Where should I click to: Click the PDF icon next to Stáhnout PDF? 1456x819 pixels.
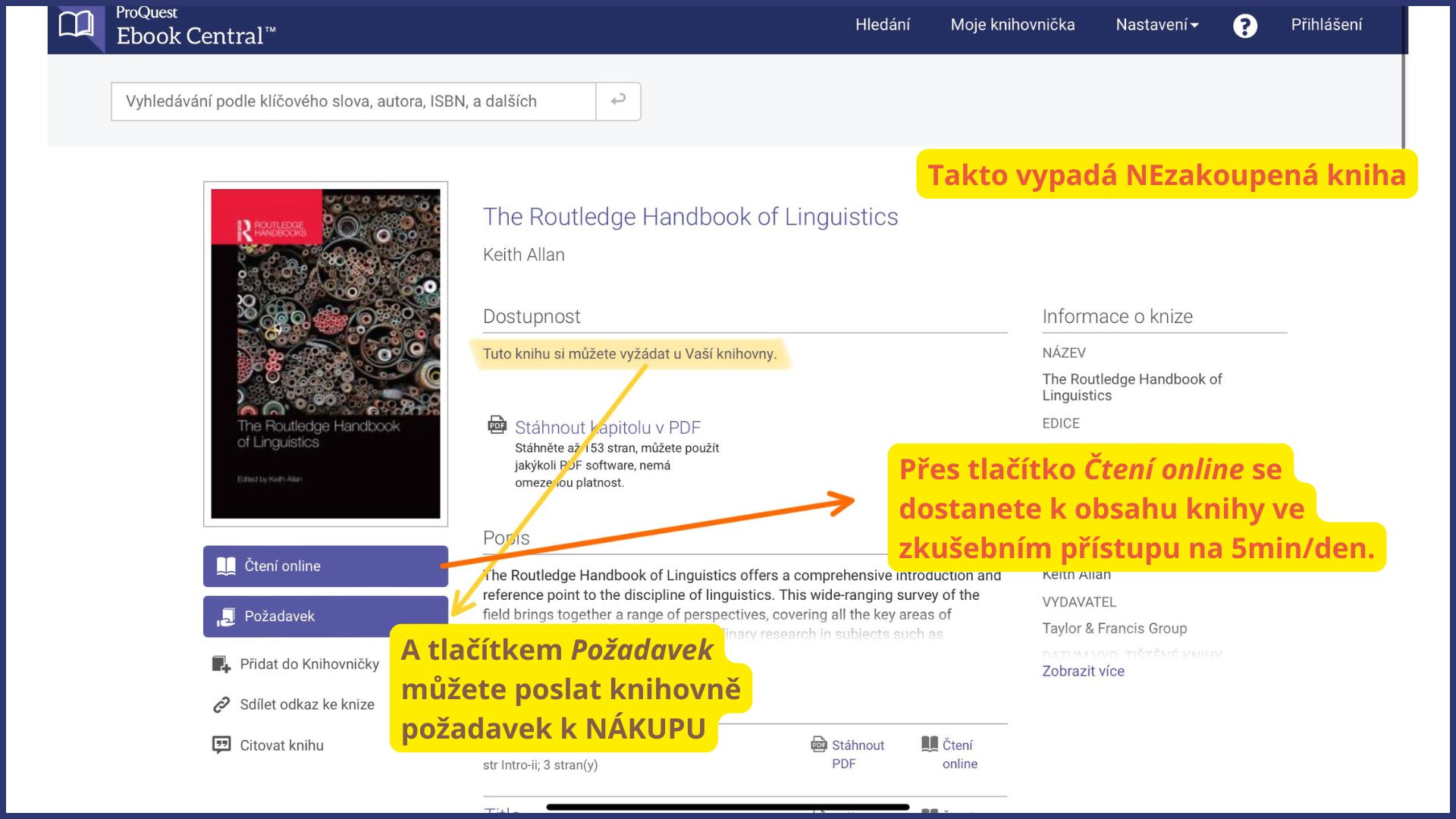tap(819, 744)
